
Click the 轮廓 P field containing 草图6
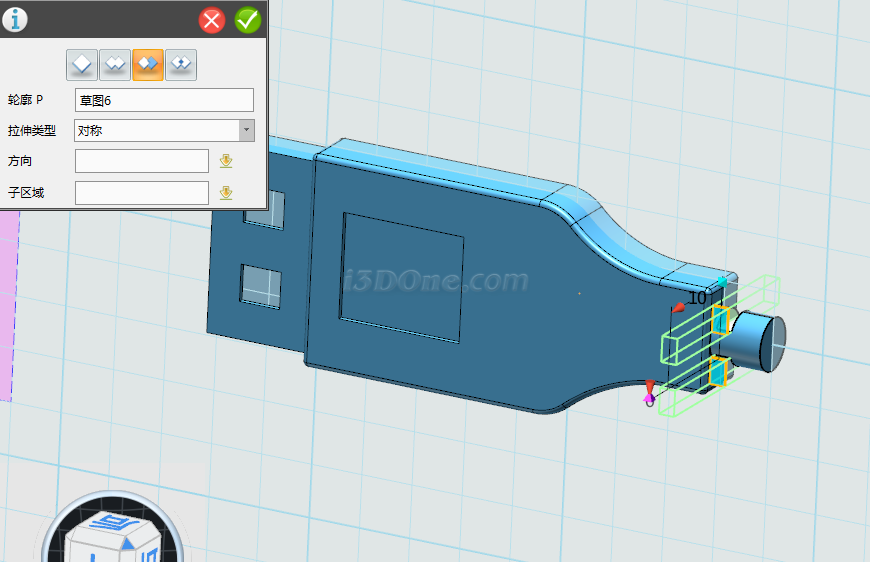(164, 100)
